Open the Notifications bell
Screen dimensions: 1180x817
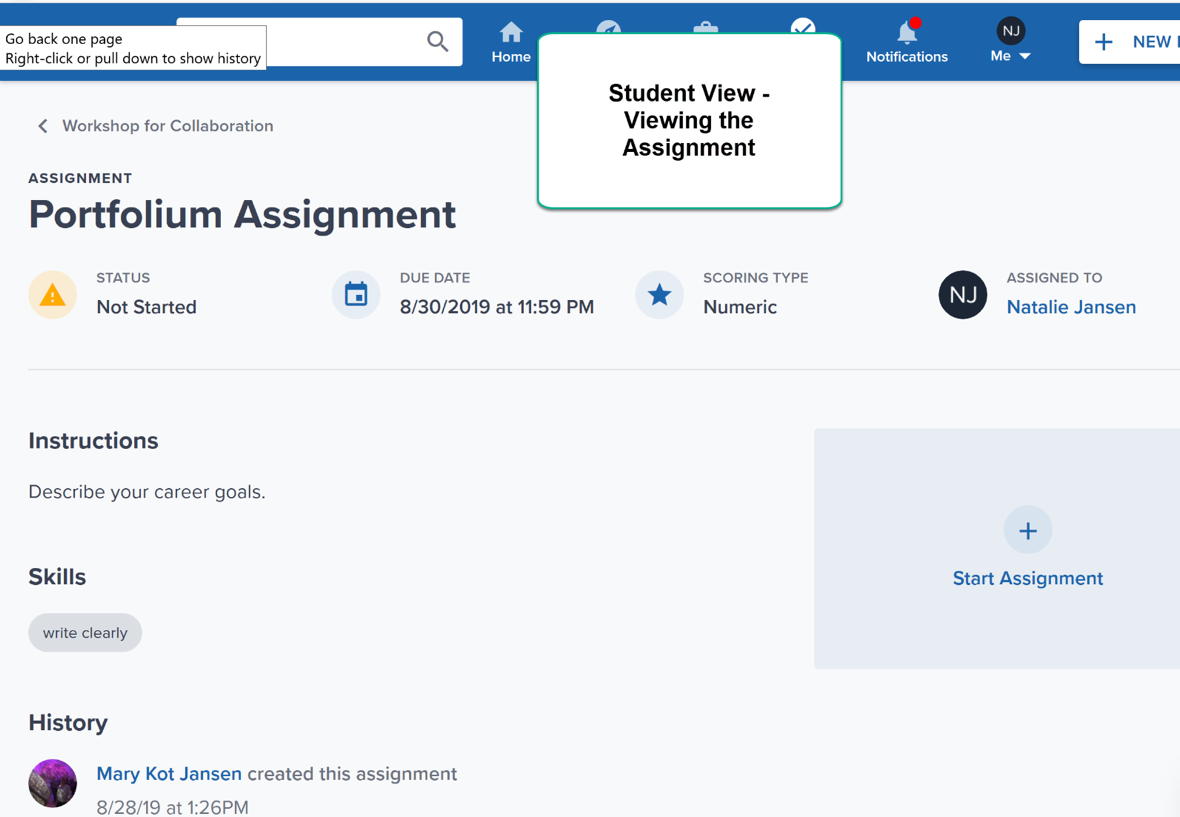click(x=907, y=41)
